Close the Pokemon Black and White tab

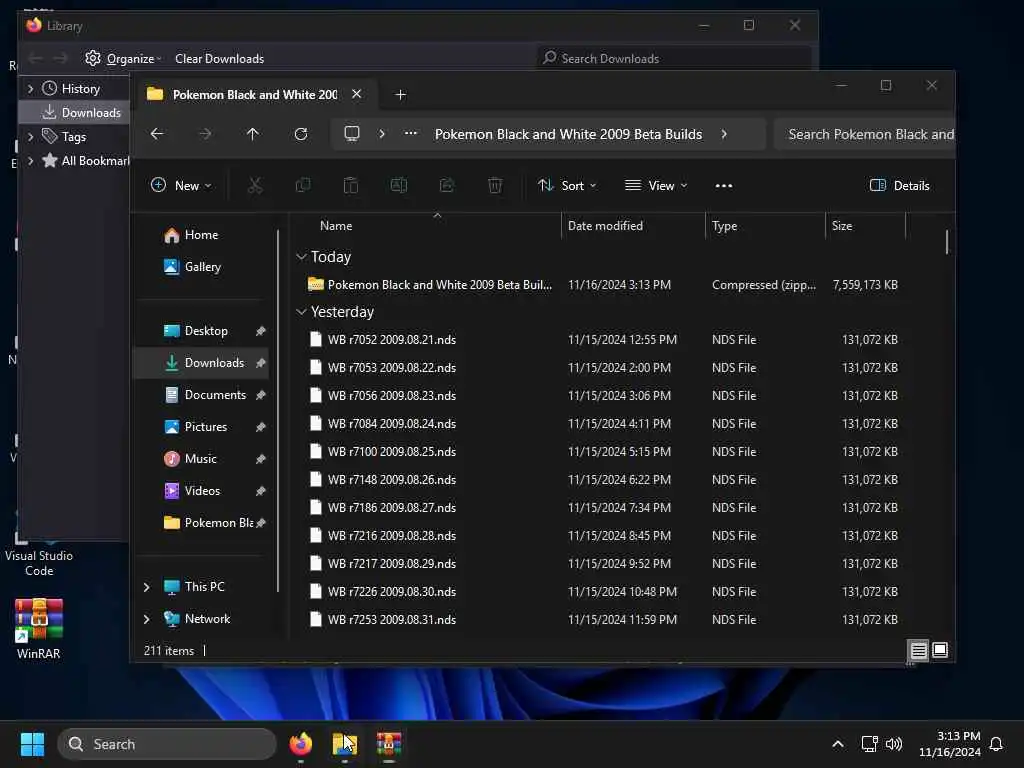point(357,94)
